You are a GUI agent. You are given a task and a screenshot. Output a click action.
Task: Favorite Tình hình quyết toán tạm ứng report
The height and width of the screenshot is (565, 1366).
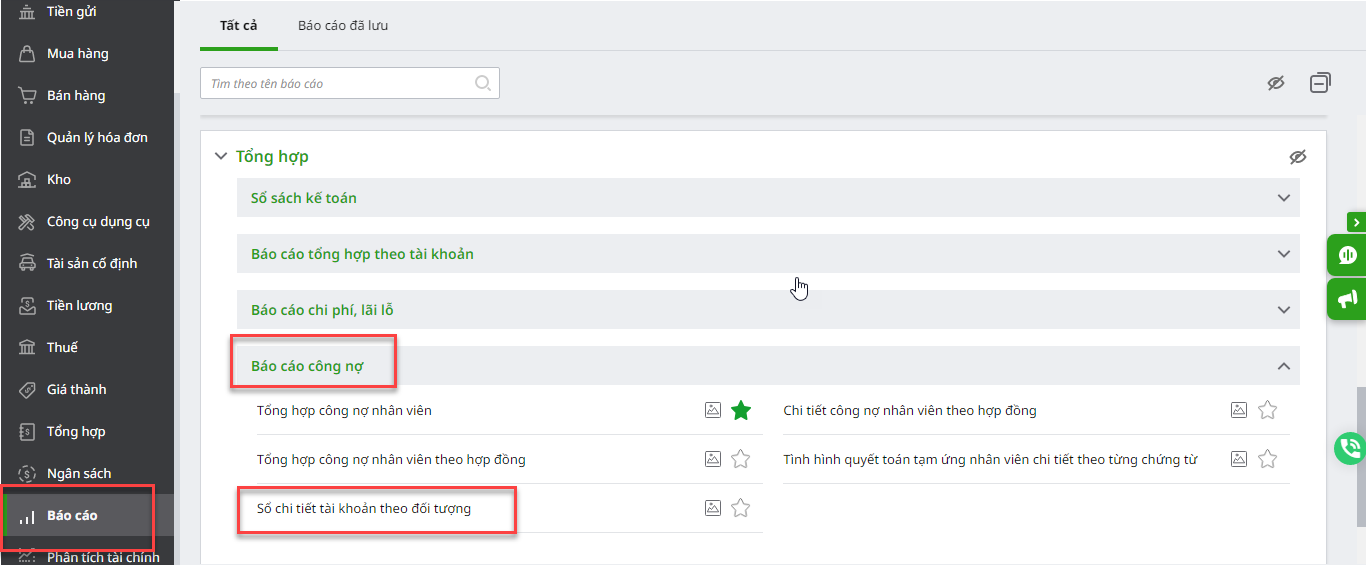coord(1267,459)
